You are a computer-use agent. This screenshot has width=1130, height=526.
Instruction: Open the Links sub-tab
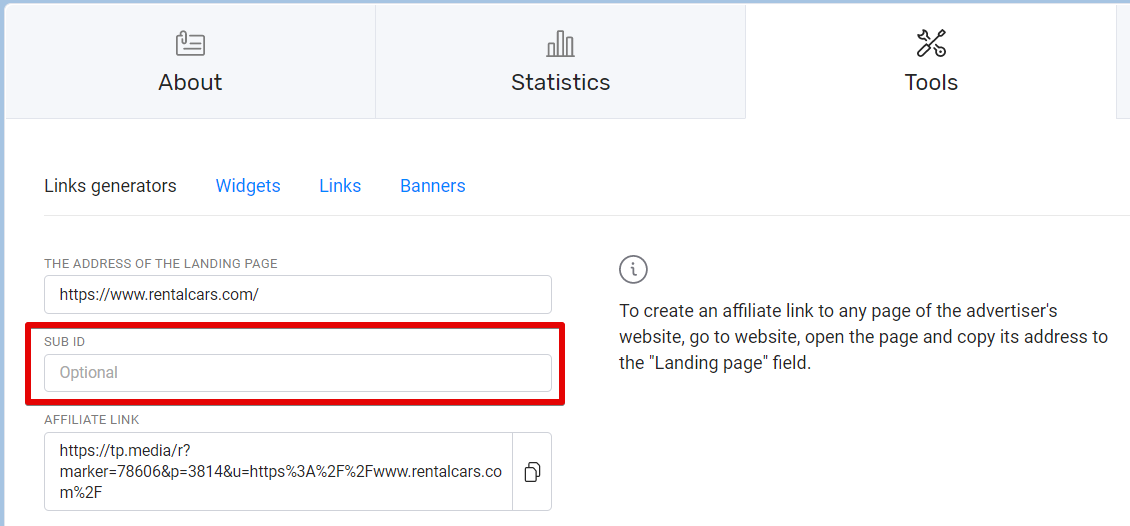[340, 186]
